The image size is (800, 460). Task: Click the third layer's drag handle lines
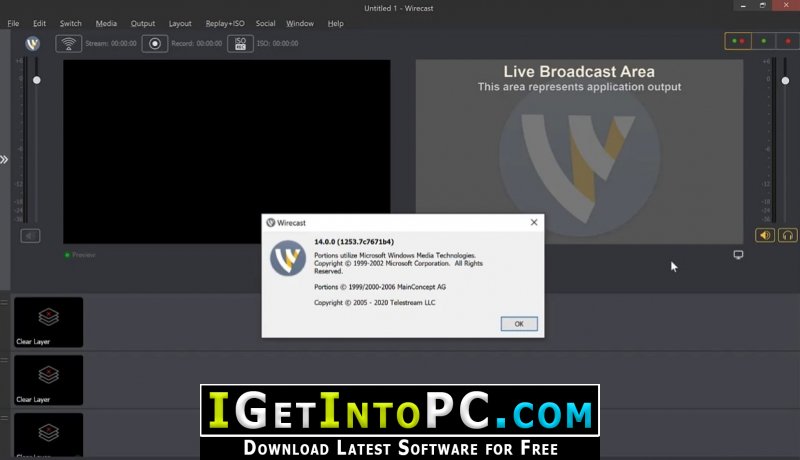tap(4, 418)
